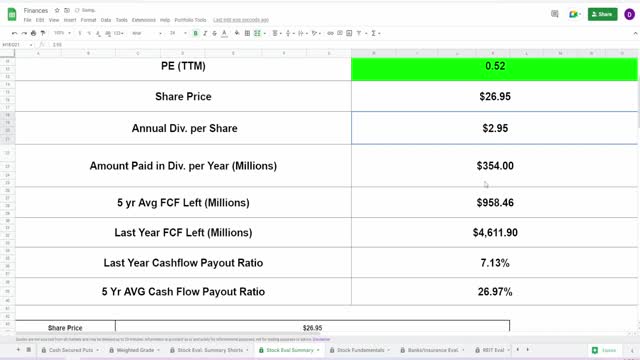Redo the last action
The image size is (640, 360).
[24, 33]
